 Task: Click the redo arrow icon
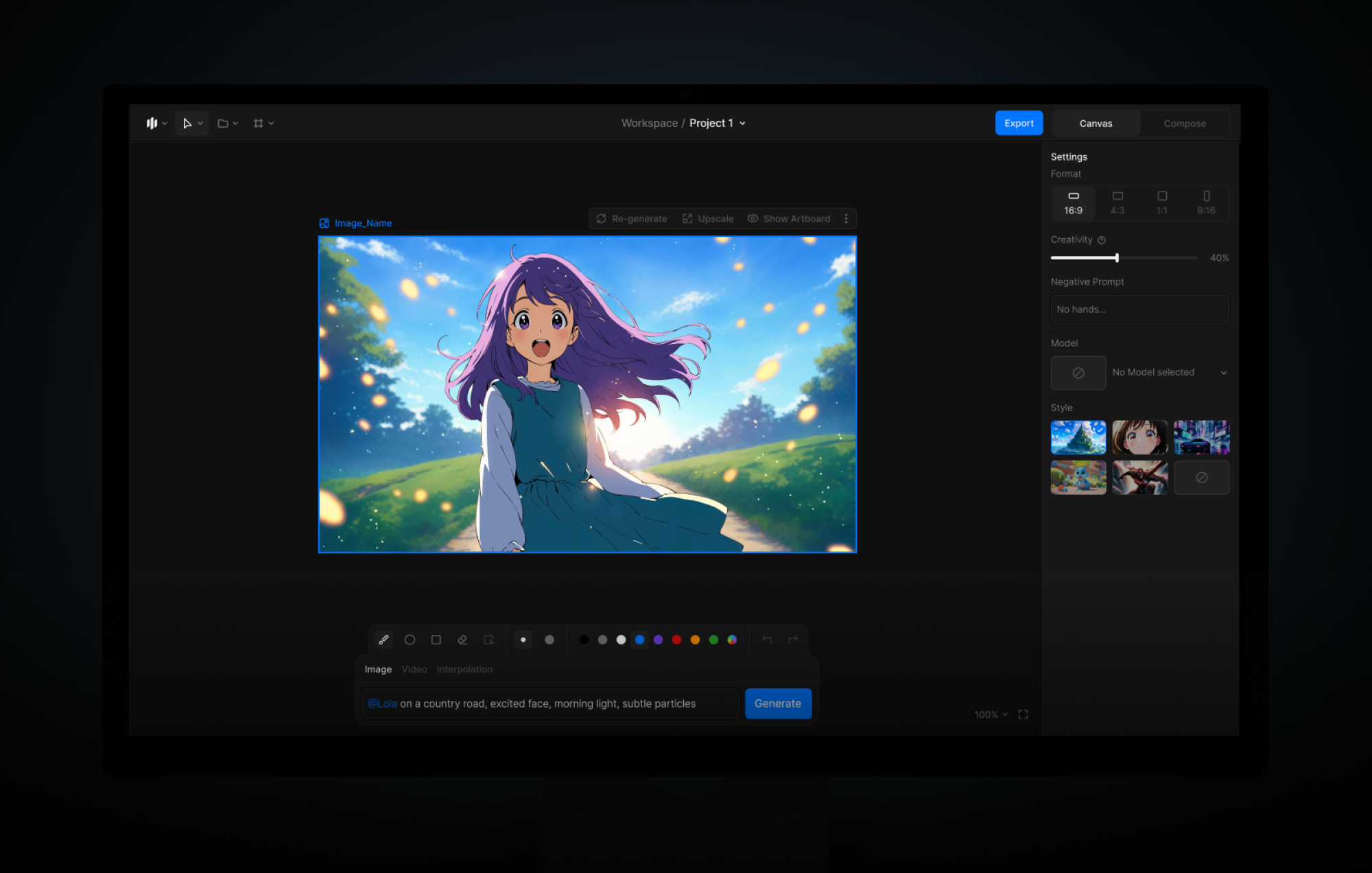pyautogui.click(x=793, y=640)
